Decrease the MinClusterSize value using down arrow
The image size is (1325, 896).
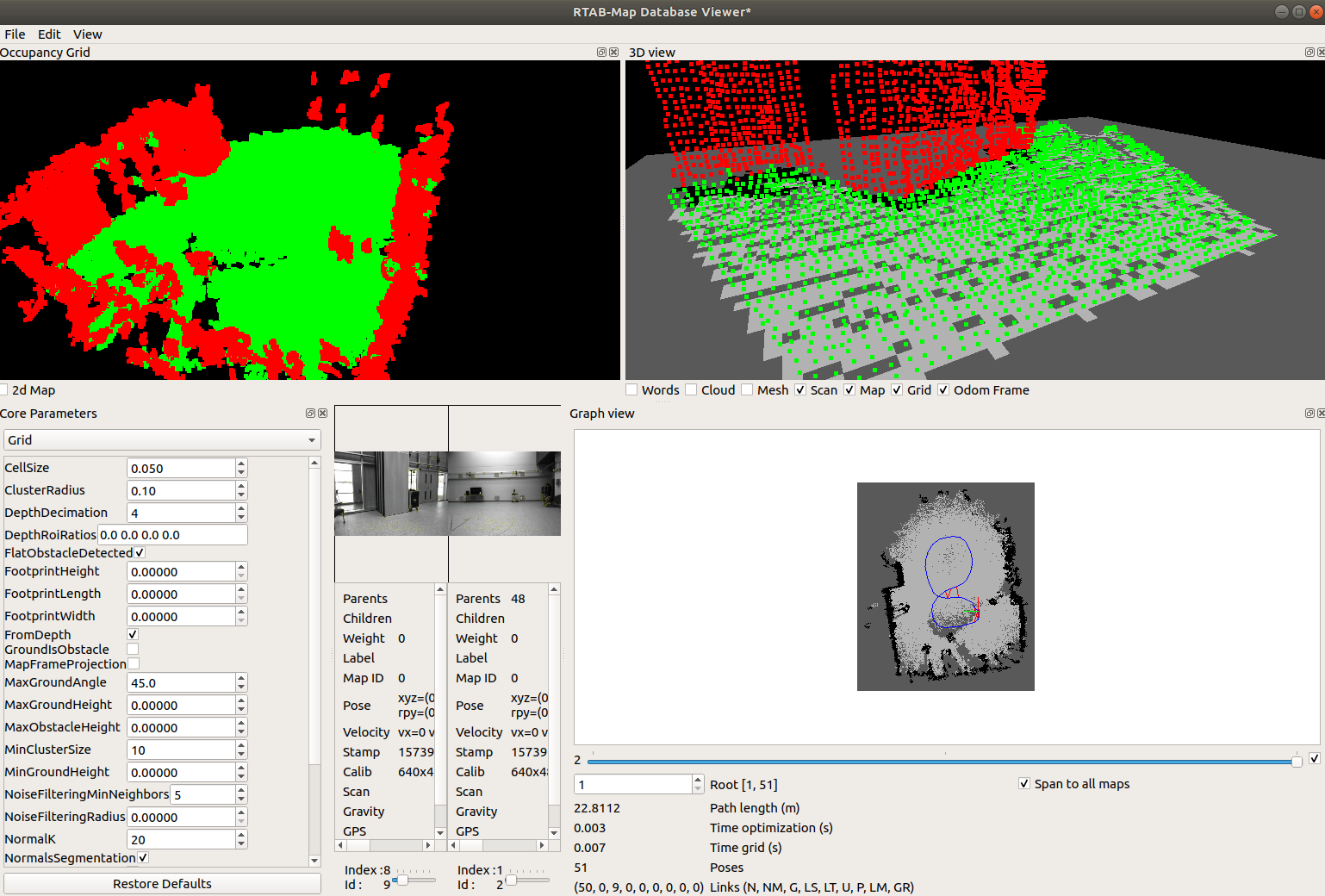pyautogui.click(x=241, y=755)
